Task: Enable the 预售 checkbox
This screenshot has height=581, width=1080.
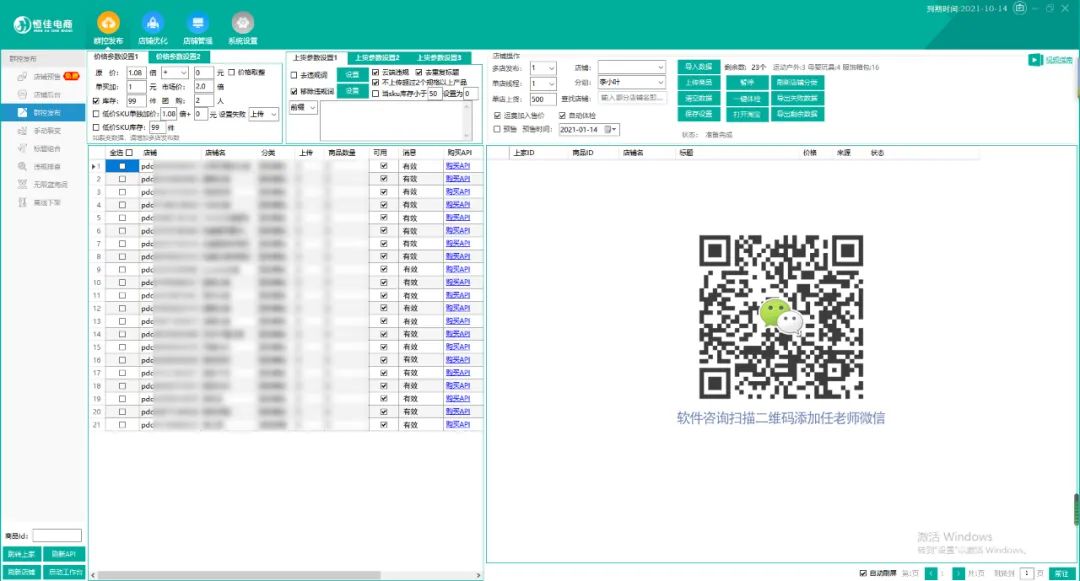Action: pyautogui.click(x=497, y=129)
